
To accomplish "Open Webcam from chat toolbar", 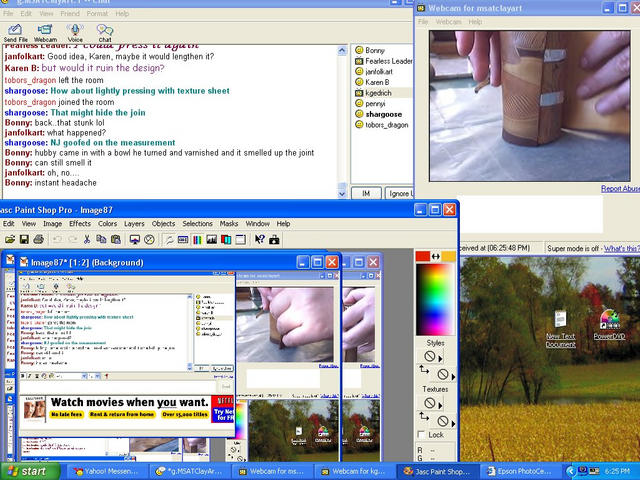I will tap(45, 33).
